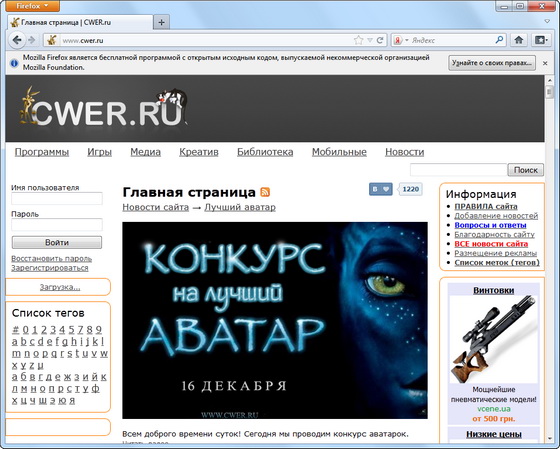This screenshot has height=449, width=560.
Task: Select tag '#' in Список тегов
Action: [x=15, y=329]
